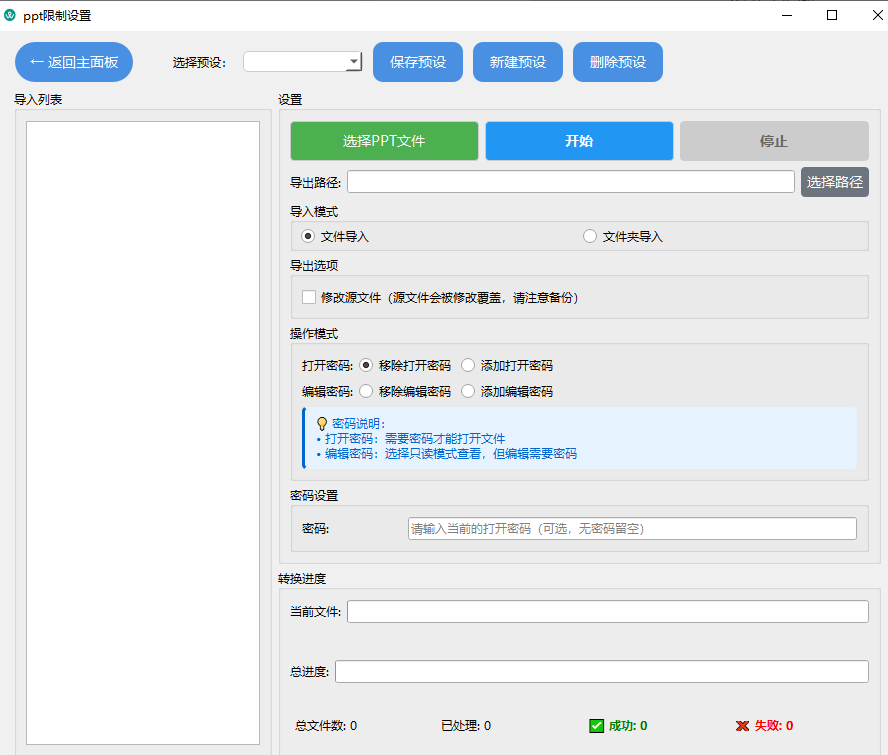Viewport: 888px width, 755px height.
Task: Click the green 选择PPT文件 button
Action: click(x=383, y=141)
